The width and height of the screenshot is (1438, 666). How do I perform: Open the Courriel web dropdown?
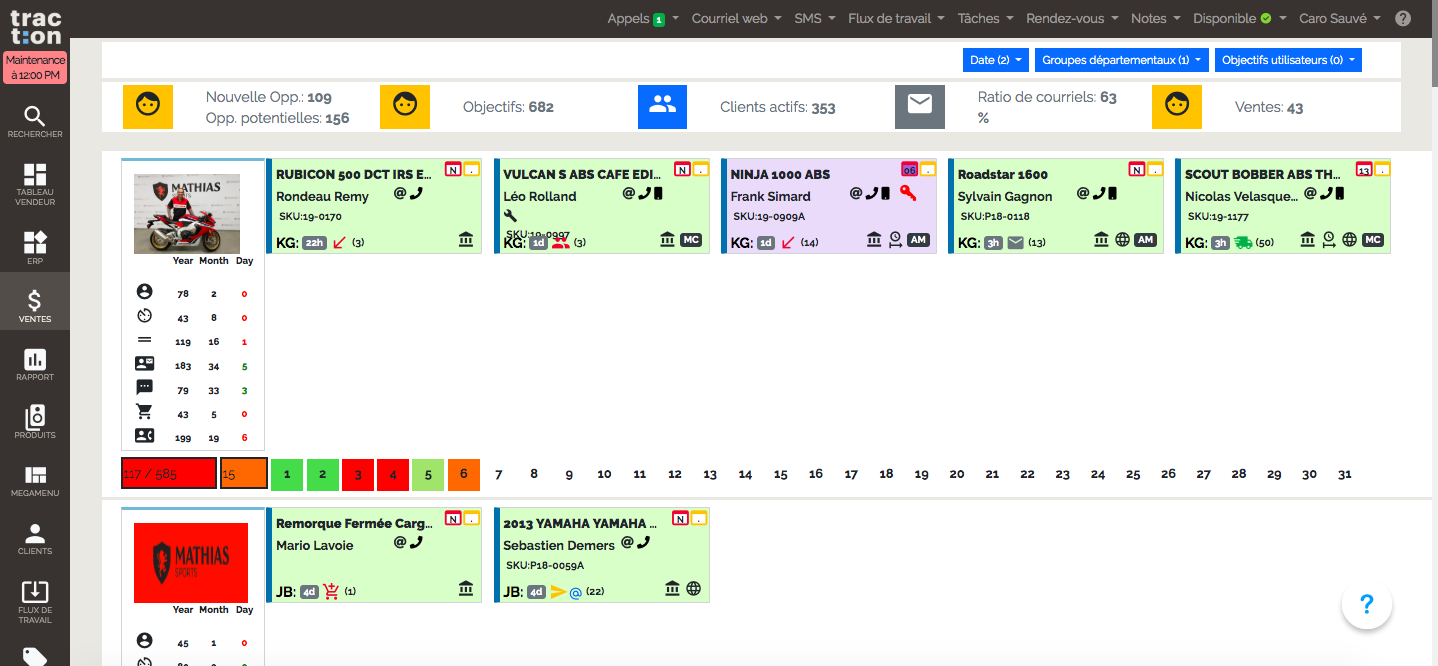tap(736, 18)
